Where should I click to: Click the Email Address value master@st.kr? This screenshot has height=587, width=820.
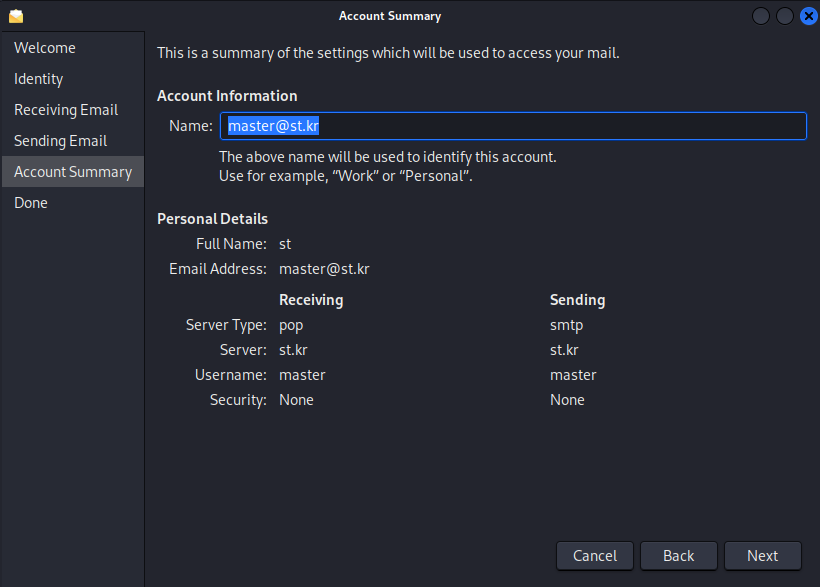coord(324,269)
